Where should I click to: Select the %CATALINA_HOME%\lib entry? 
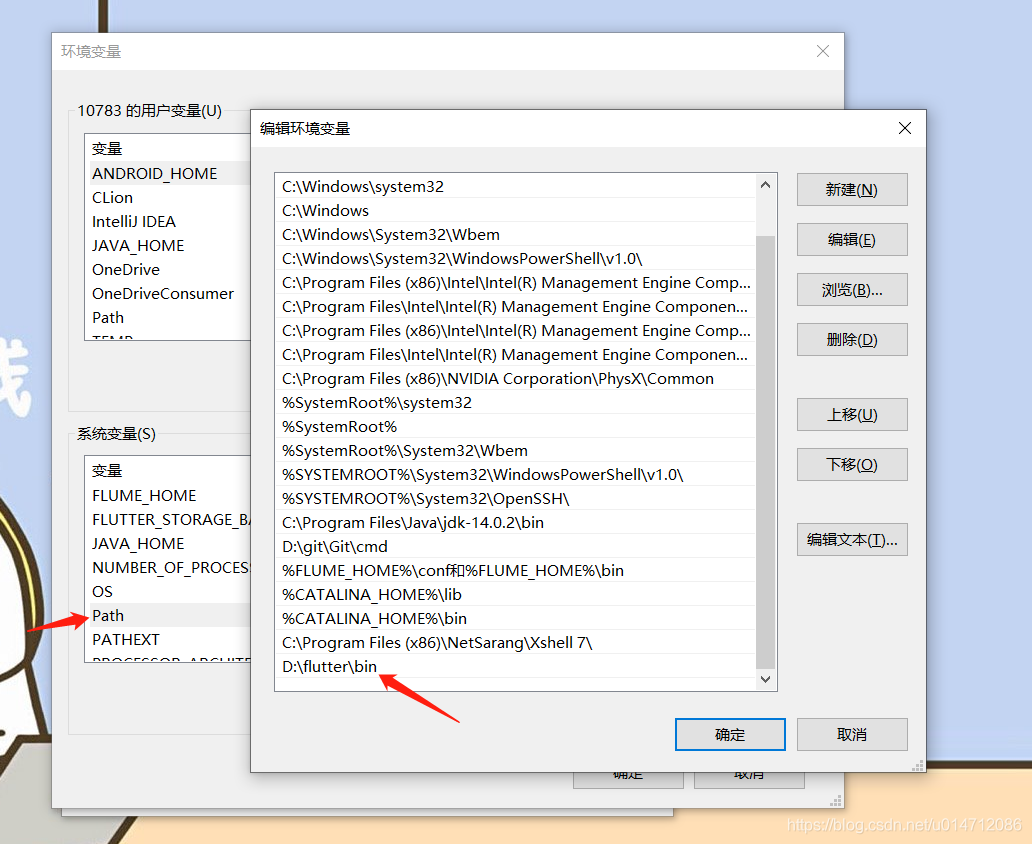pos(515,594)
